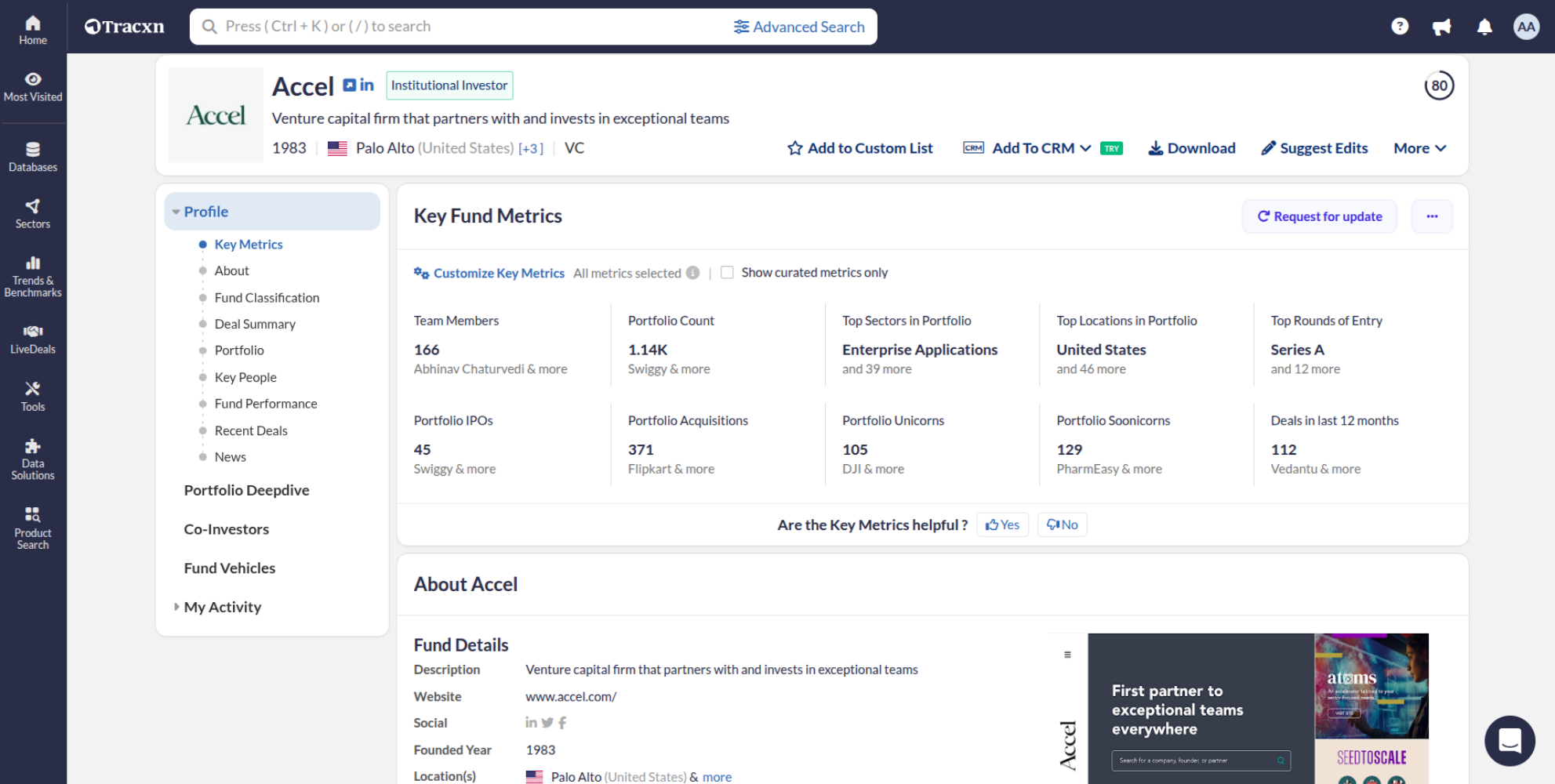Expand the My Activity section
This screenshot has width=1555, height=784.
coord(222,606)
